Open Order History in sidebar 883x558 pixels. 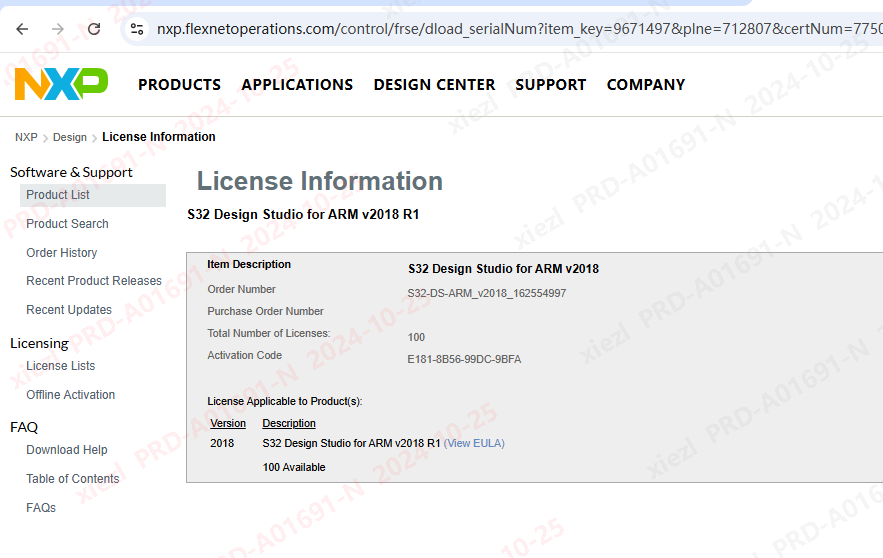click(62, 253)
